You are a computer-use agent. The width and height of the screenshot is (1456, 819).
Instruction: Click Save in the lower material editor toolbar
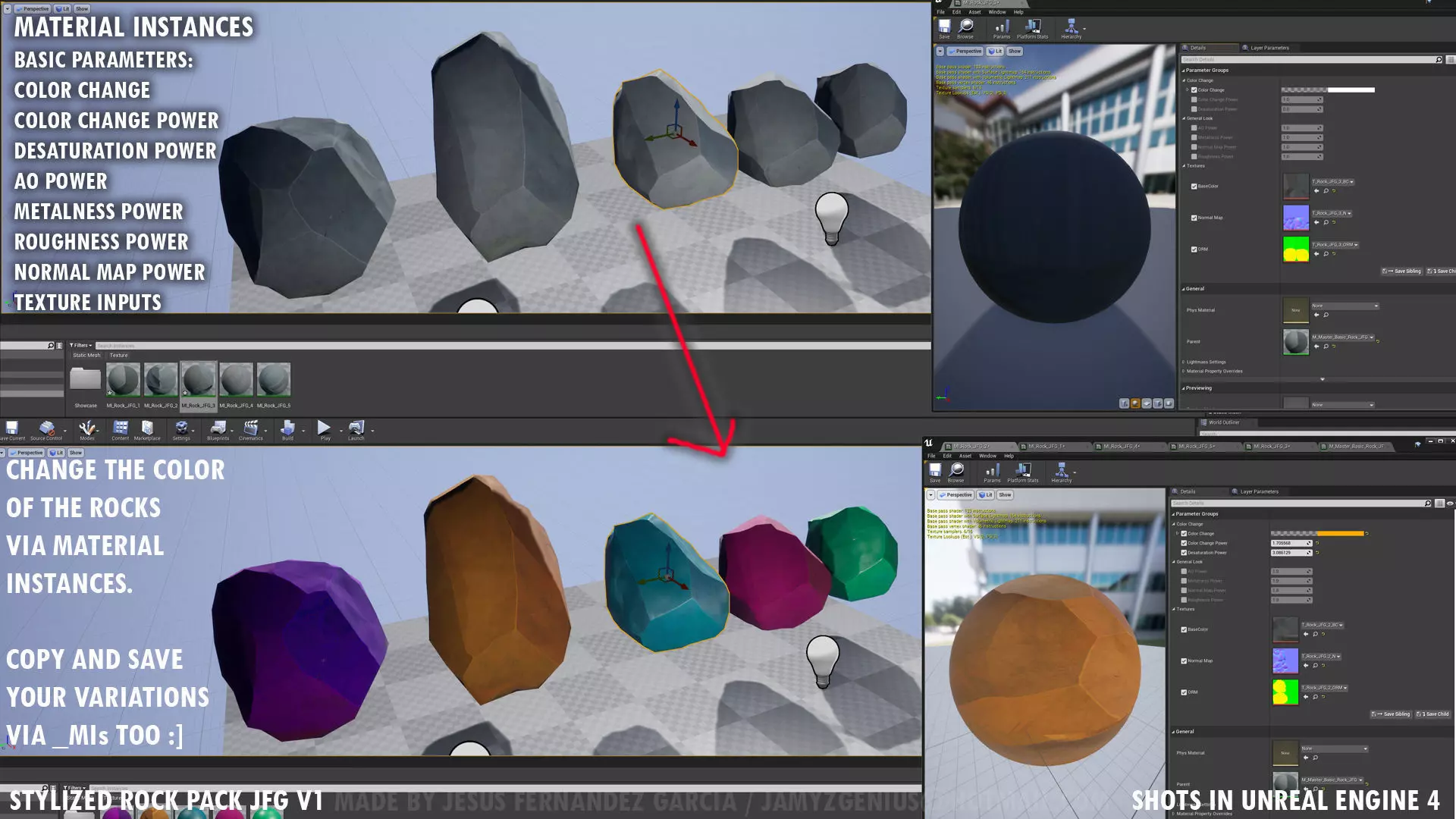[935, 472]
